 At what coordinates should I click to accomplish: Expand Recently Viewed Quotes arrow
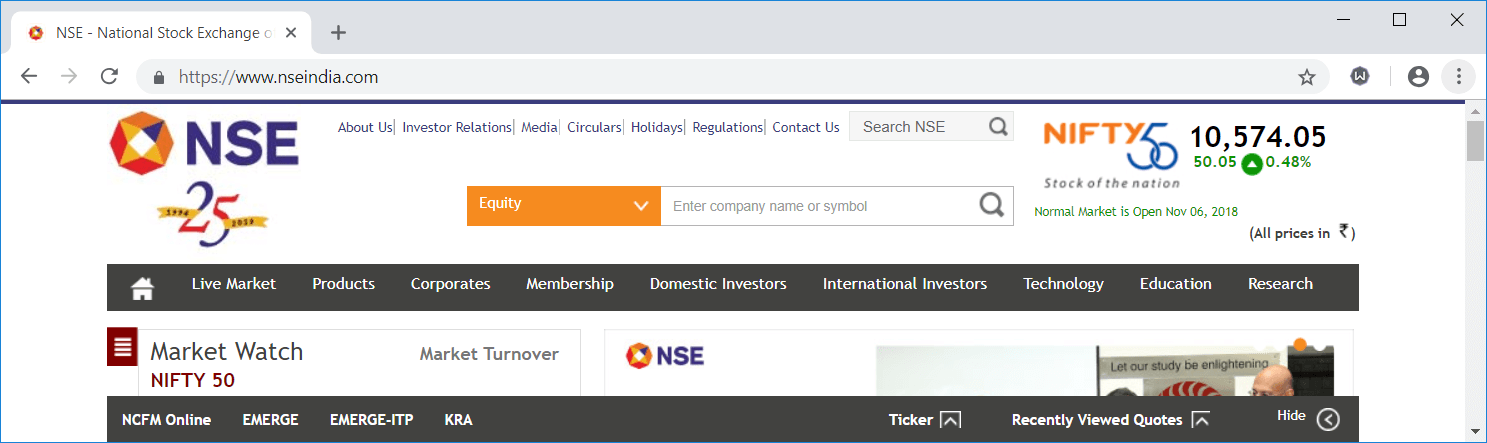(x=1200, y=420)
